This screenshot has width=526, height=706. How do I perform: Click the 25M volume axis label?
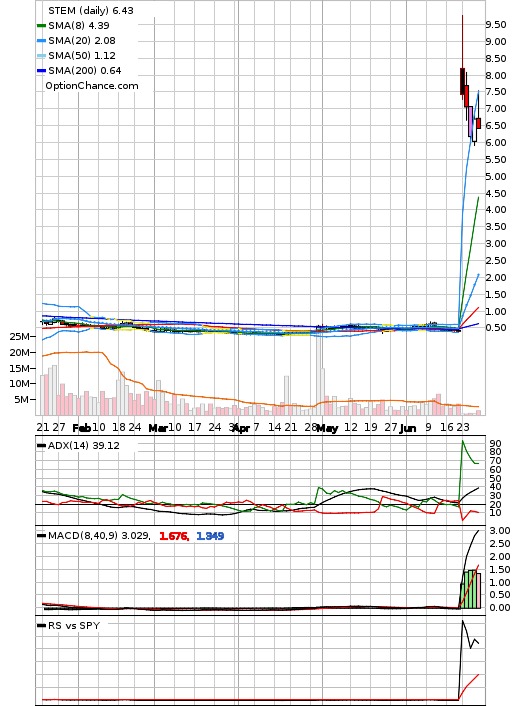[x=21, y=336]
